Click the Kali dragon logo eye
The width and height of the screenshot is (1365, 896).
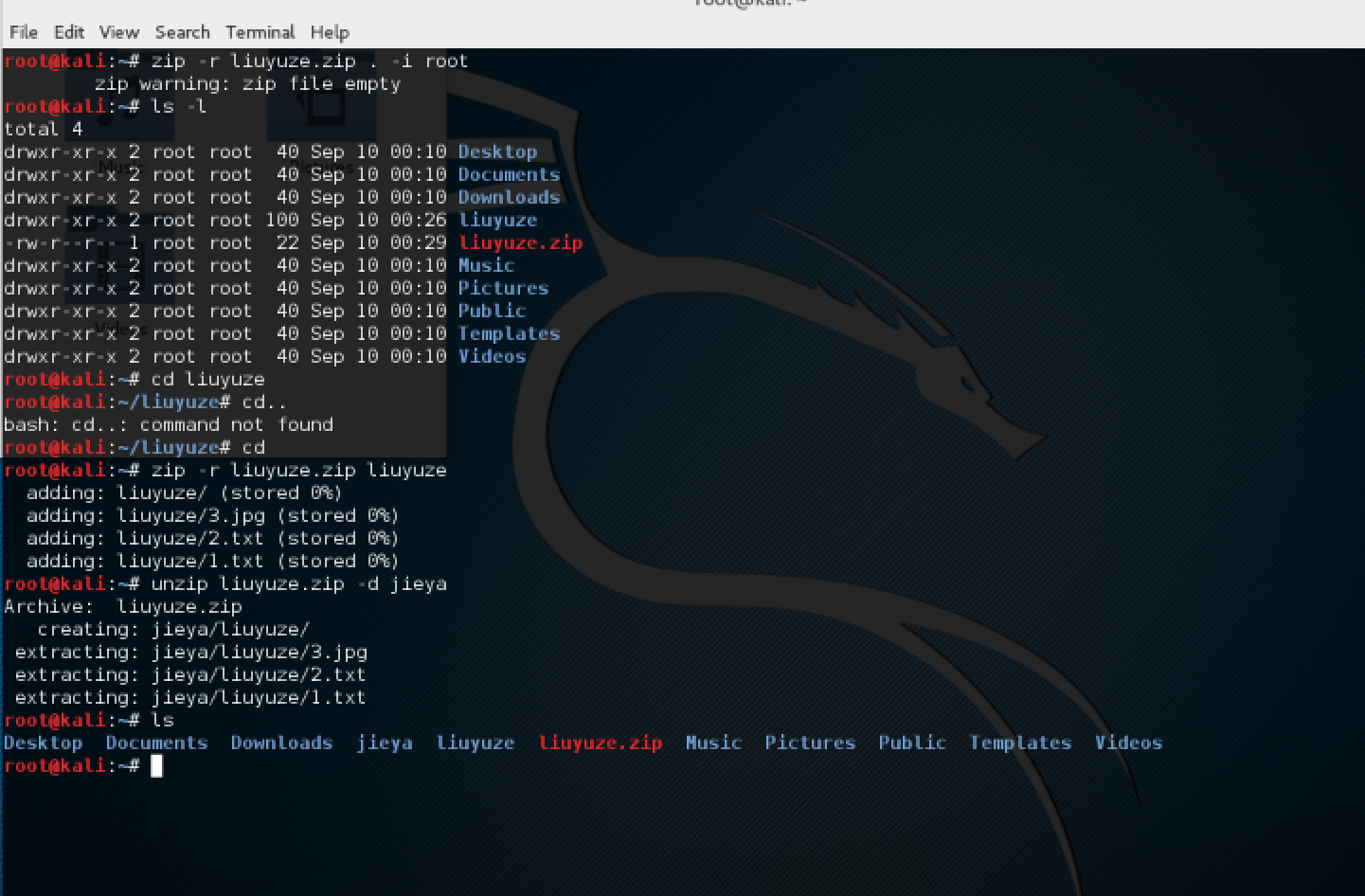coord(968,383)
